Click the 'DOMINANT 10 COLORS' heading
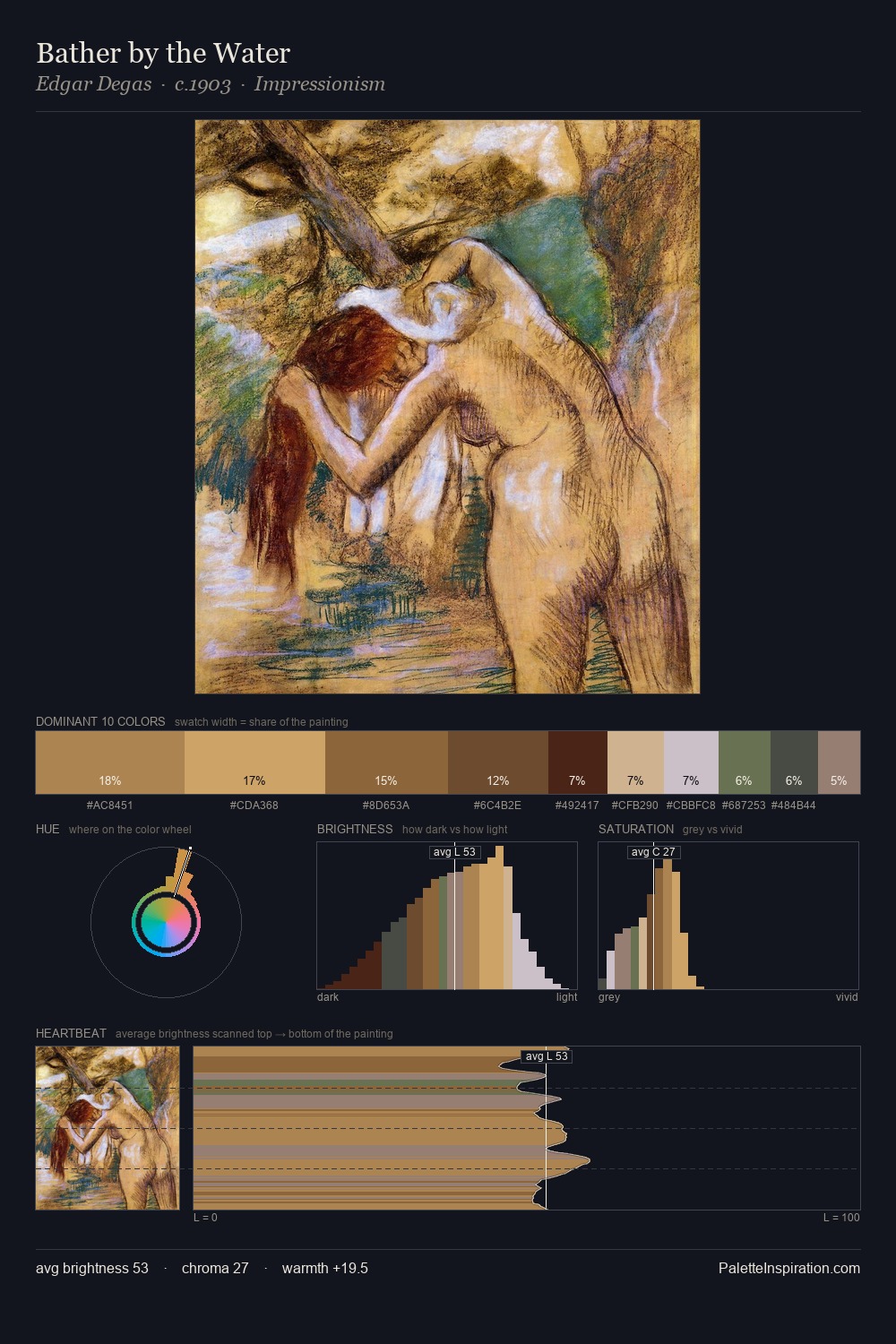The width and height of the screenshot is (896, 1344). [100, 721]
